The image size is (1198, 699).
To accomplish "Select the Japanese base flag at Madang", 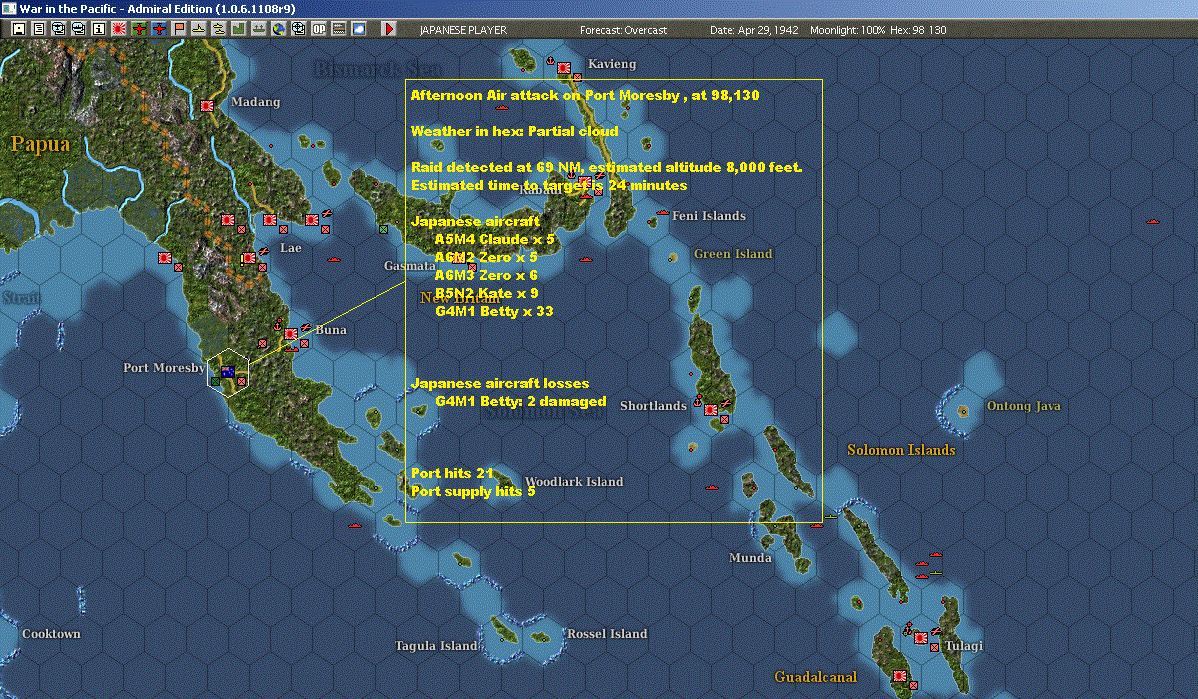I will [207, 105].
